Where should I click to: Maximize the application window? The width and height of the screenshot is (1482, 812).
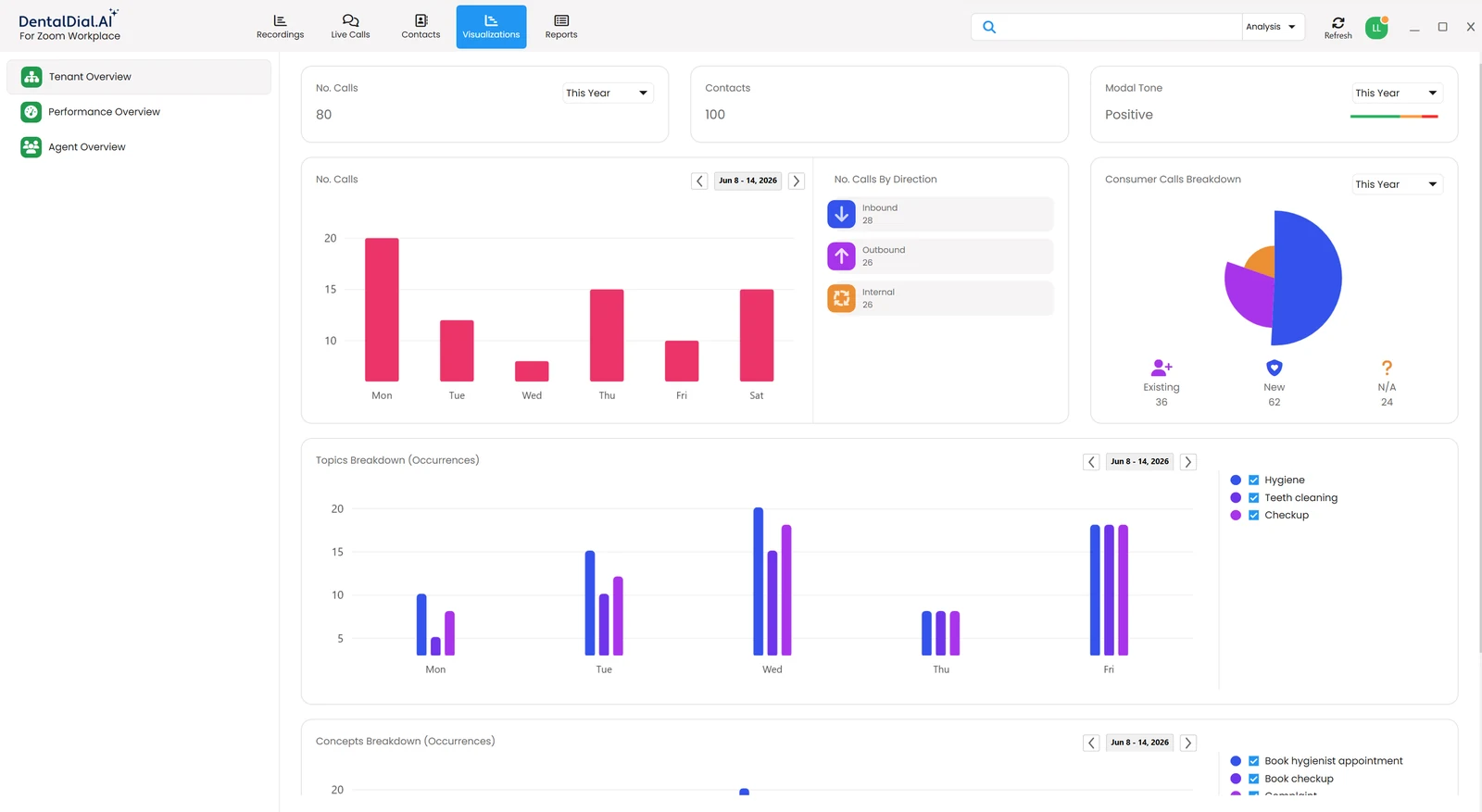click(x=1442, y=27)
